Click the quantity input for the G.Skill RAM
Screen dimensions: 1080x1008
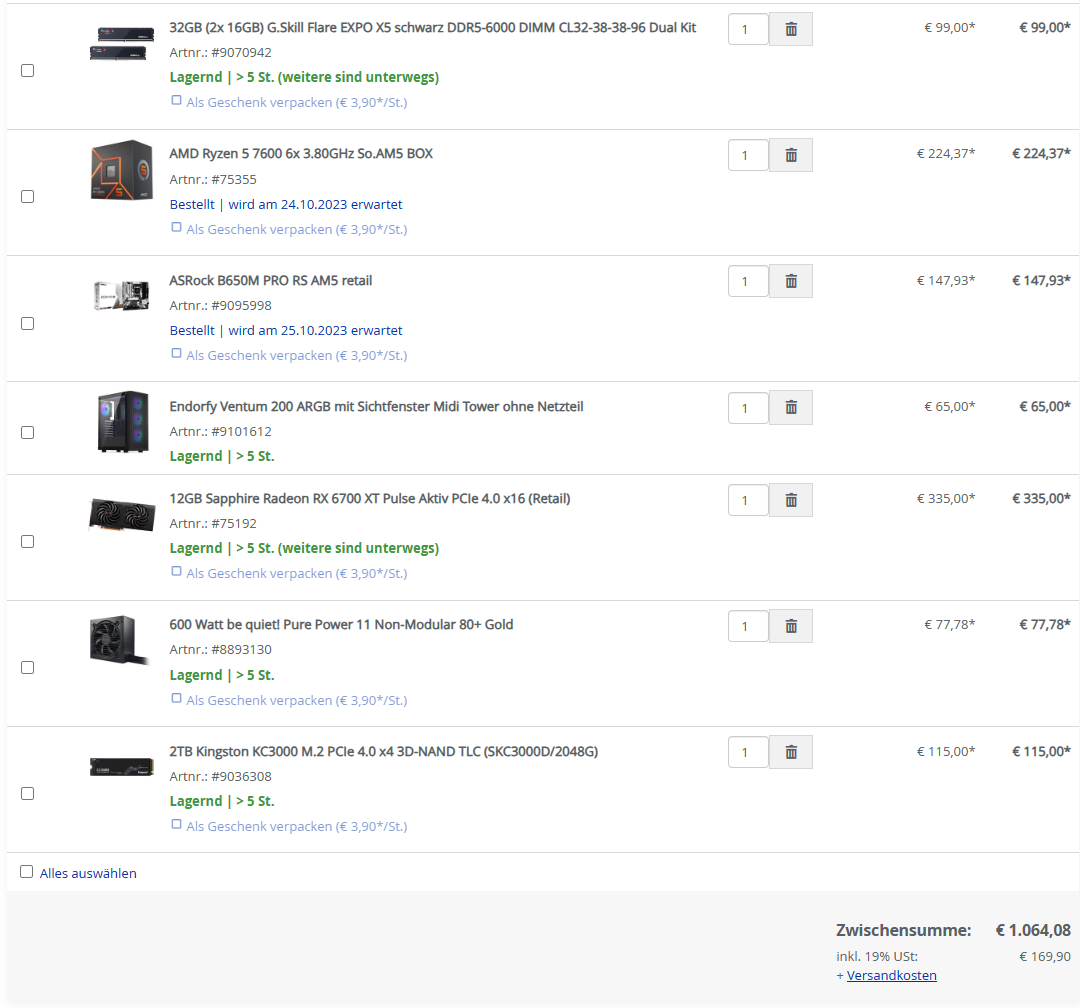(x=747, y=29)
